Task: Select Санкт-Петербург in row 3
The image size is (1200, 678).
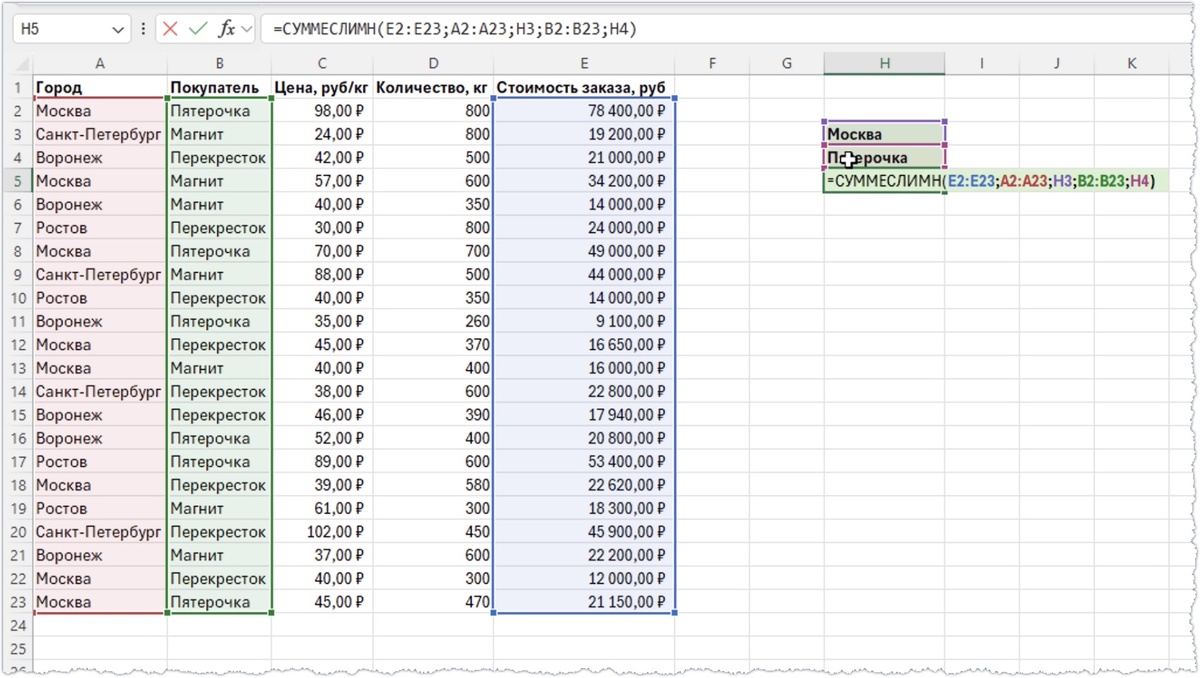Action: (x=100, y=134)
